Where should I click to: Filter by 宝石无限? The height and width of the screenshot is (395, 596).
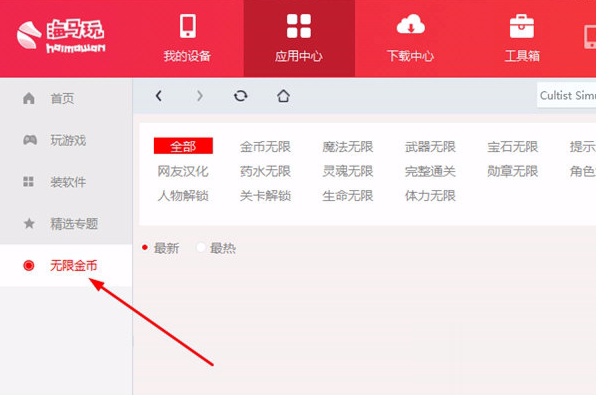coord(513,147)
